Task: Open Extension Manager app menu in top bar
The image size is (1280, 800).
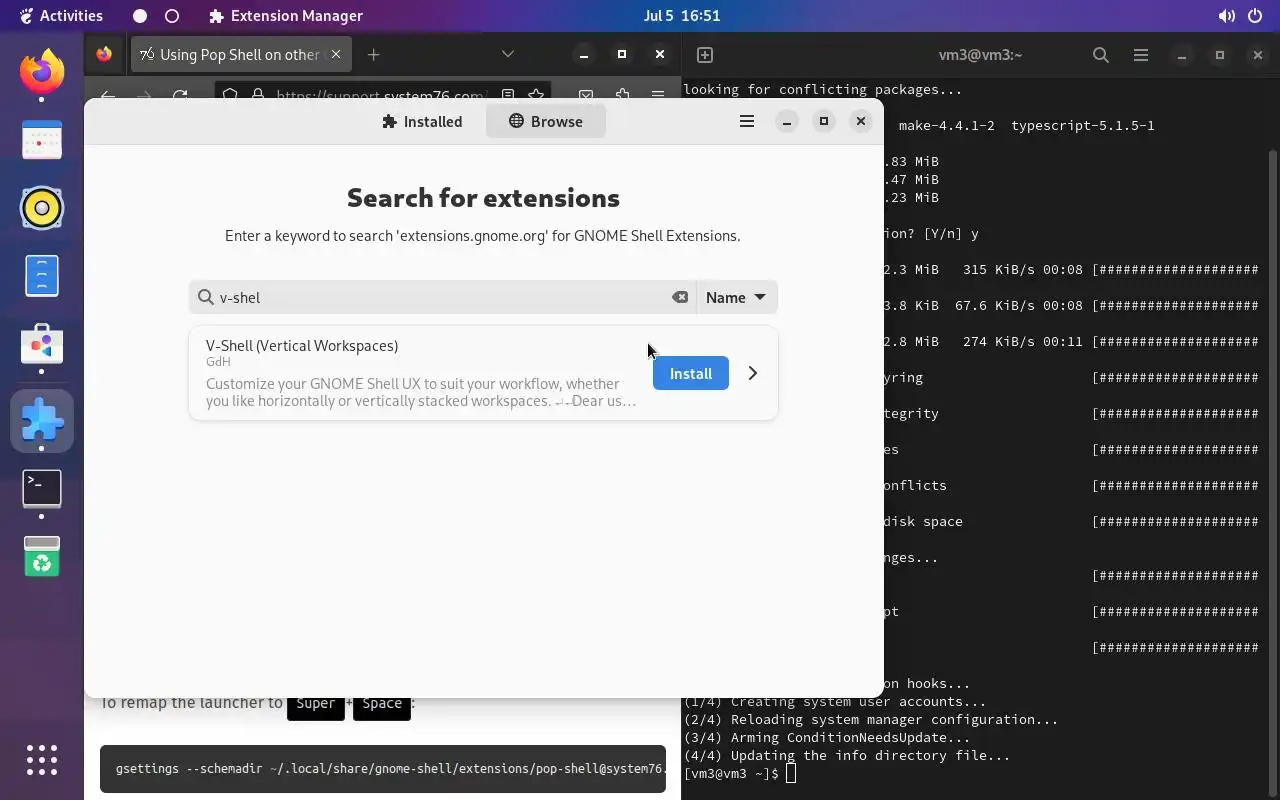Action: (286, 15)
